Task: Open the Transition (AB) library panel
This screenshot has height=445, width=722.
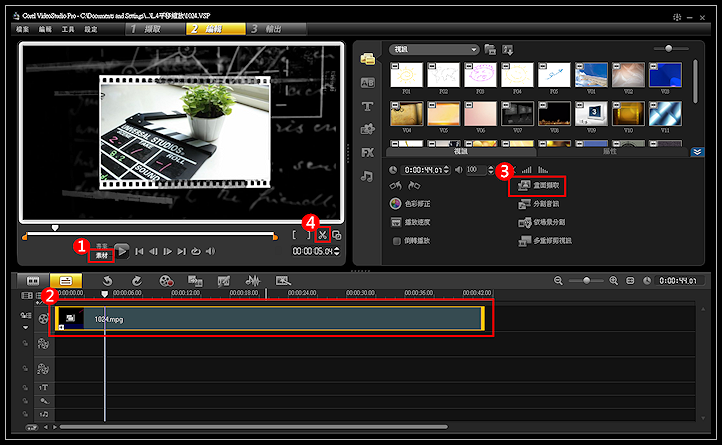Action: [x=367, y=83]
